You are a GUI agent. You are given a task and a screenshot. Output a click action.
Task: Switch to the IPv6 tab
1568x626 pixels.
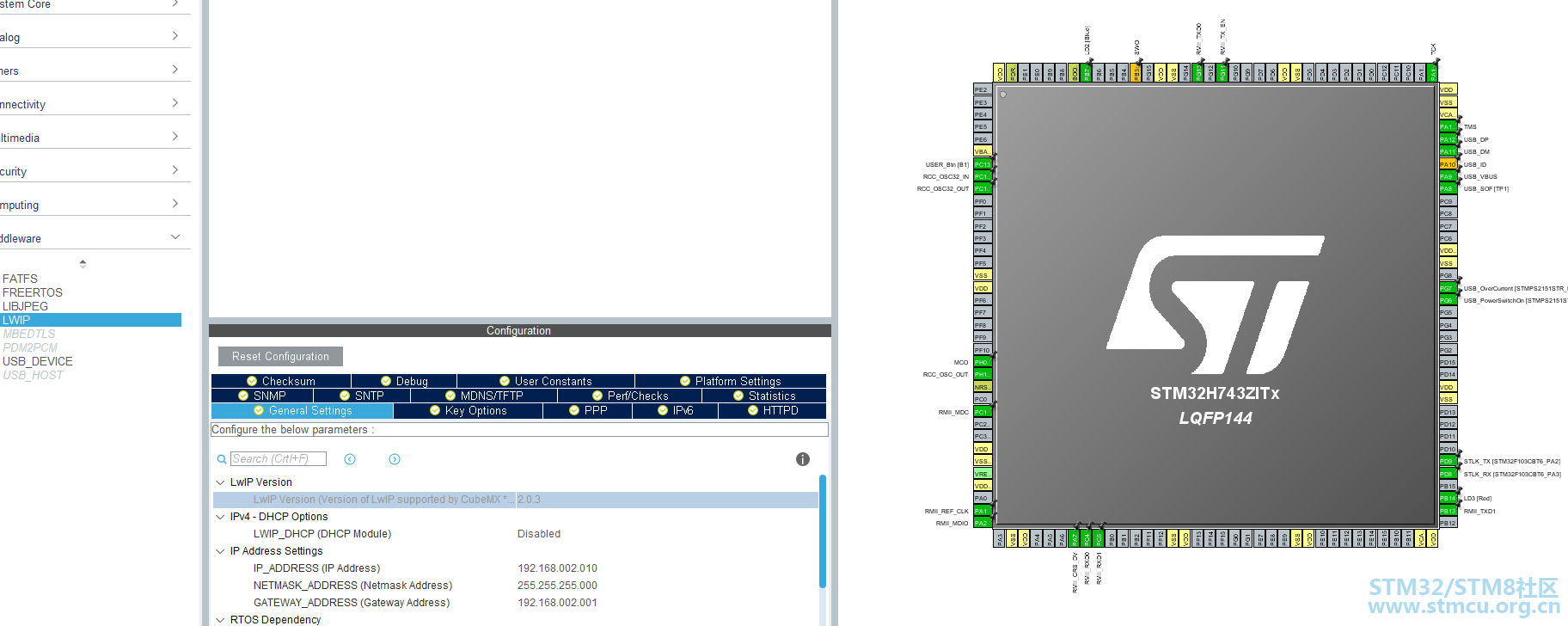676,411
